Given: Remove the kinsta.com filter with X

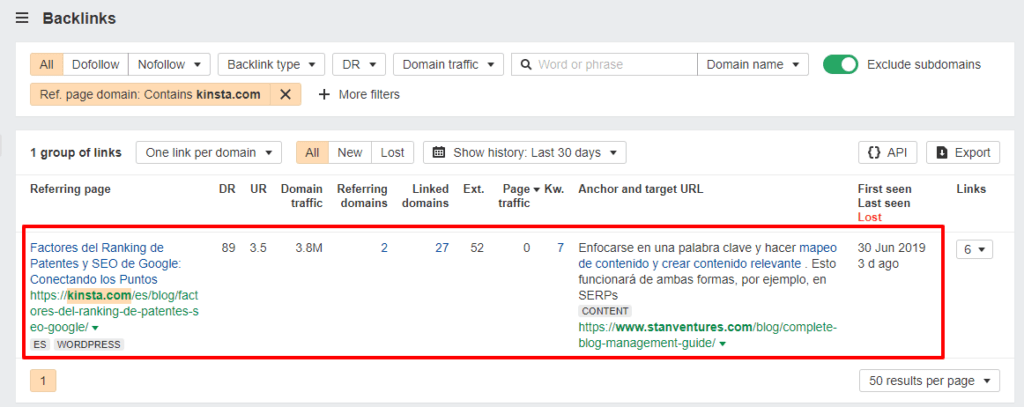Looking at the screenshot, I should (285, 94).
